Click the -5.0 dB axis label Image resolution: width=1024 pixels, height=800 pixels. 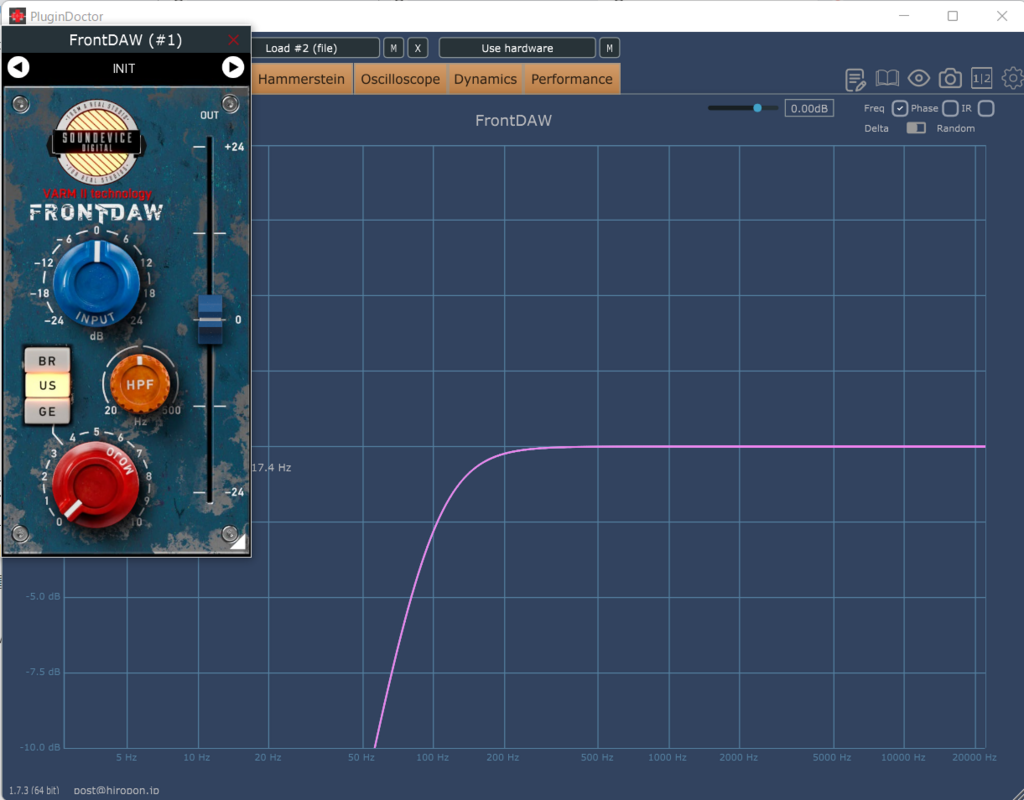[43, 596]
